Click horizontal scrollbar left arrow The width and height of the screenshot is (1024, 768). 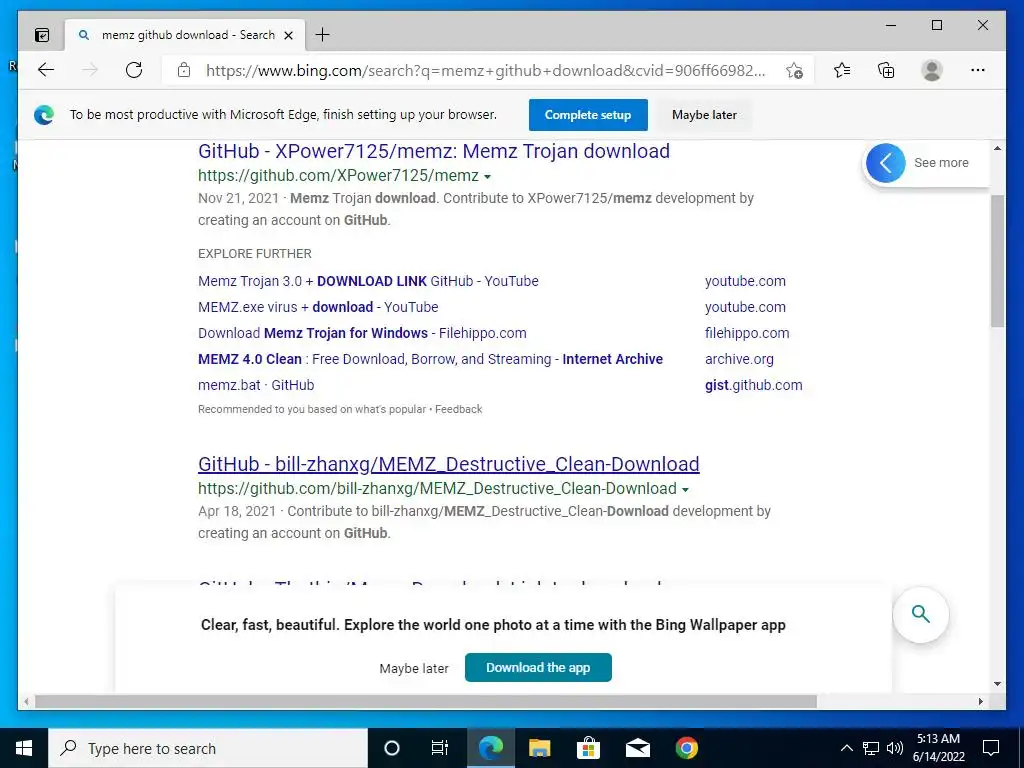26,701
